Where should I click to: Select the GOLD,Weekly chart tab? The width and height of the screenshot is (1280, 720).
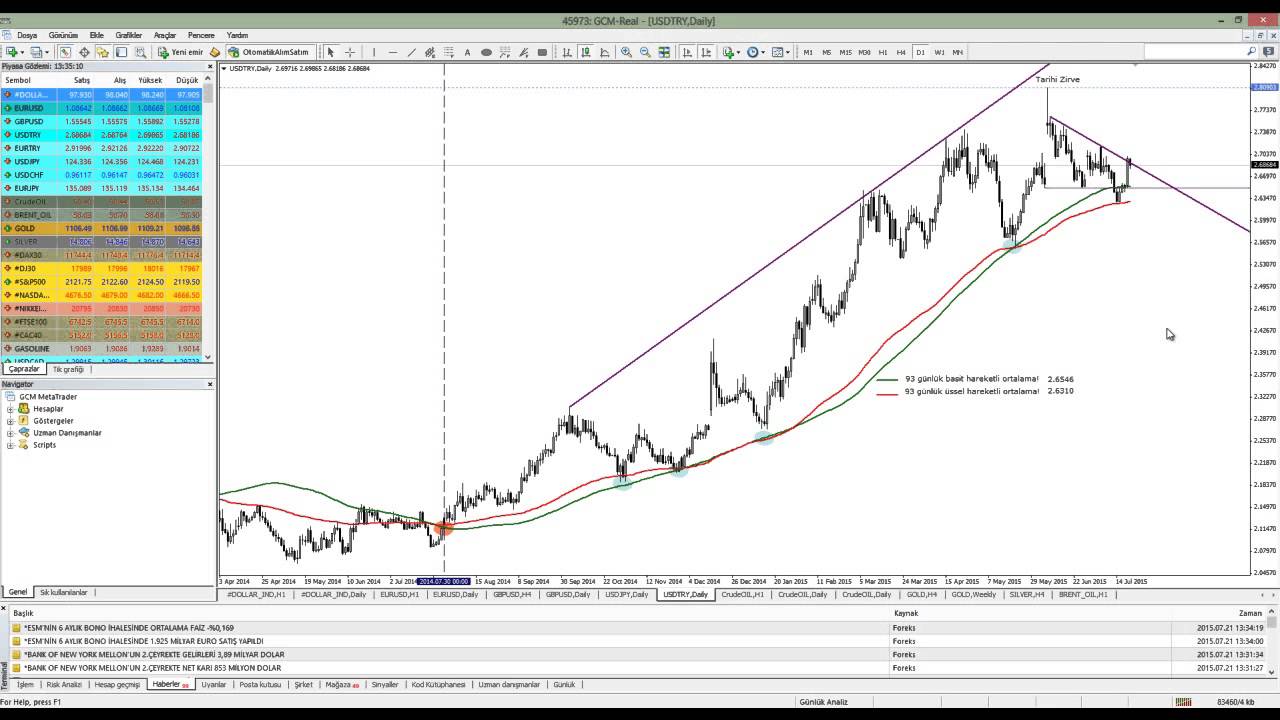973,594
